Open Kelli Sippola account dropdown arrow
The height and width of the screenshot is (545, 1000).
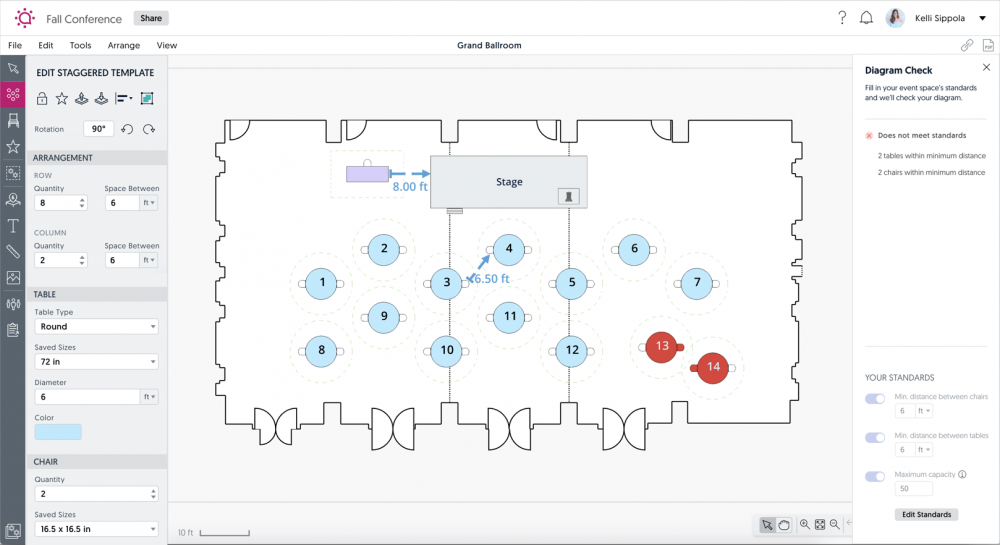click(982, 18)
